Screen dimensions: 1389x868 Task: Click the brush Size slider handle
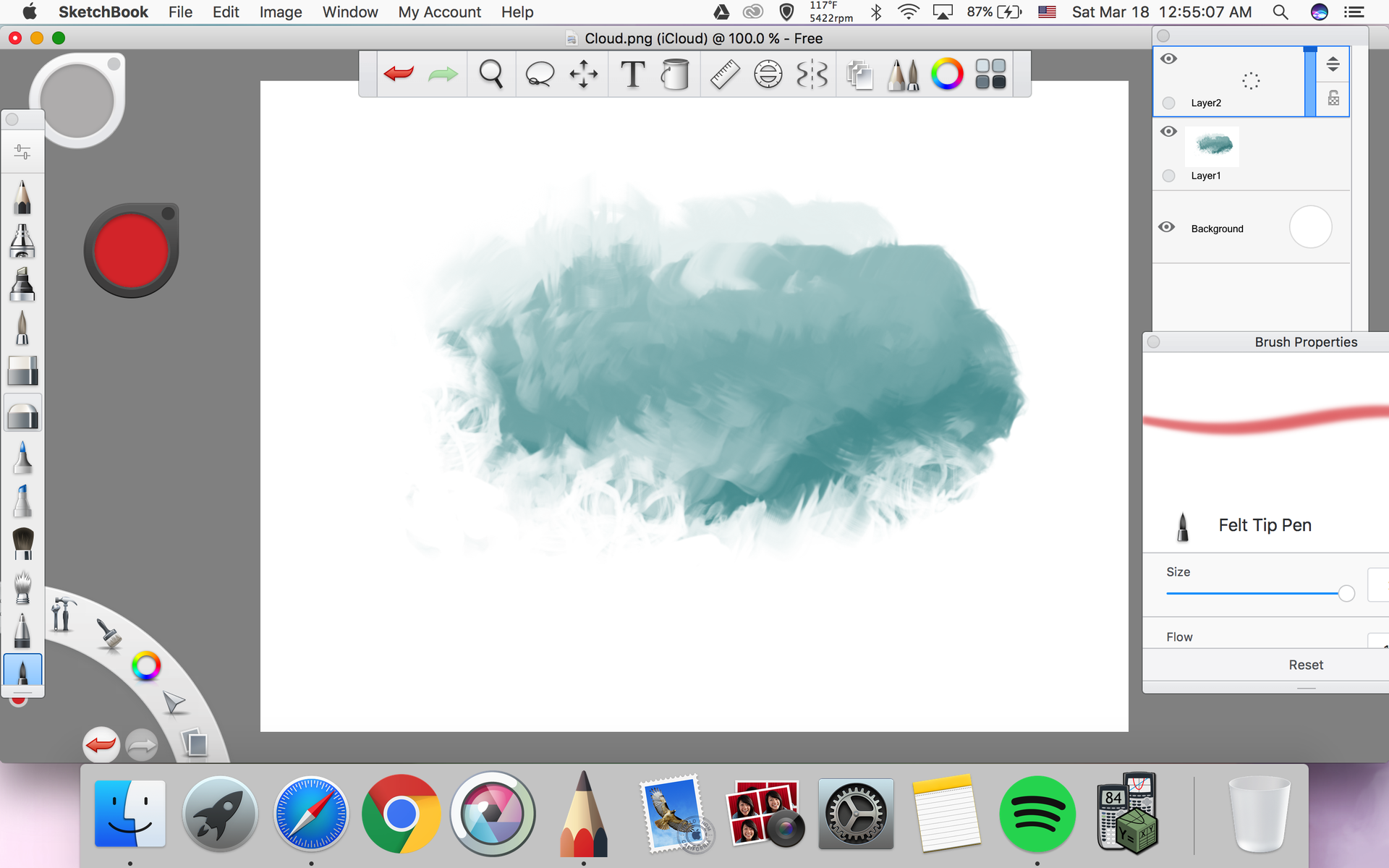(x=1346, y=593)
